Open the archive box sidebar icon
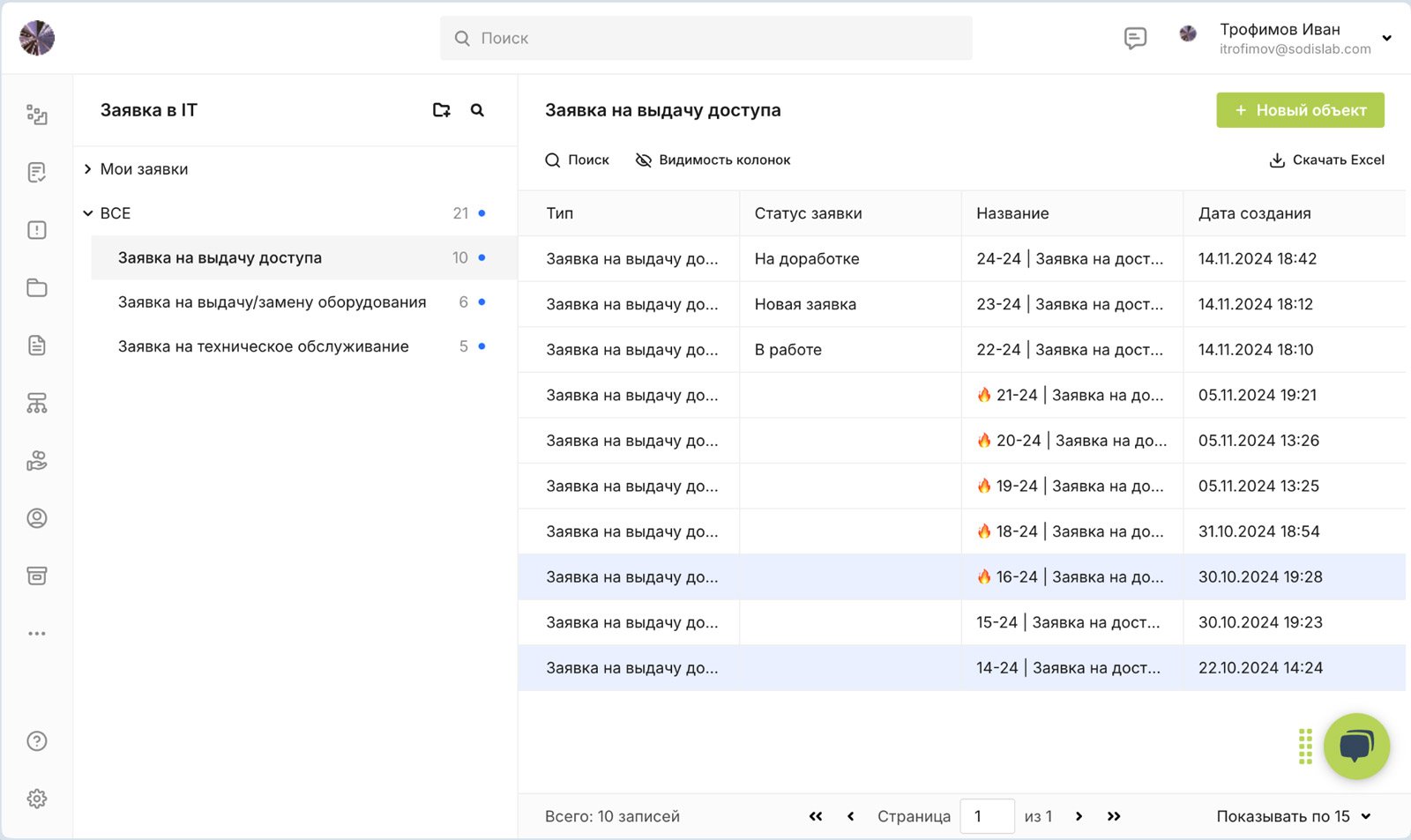This screenshot has width=1411, height=840. 37,576
